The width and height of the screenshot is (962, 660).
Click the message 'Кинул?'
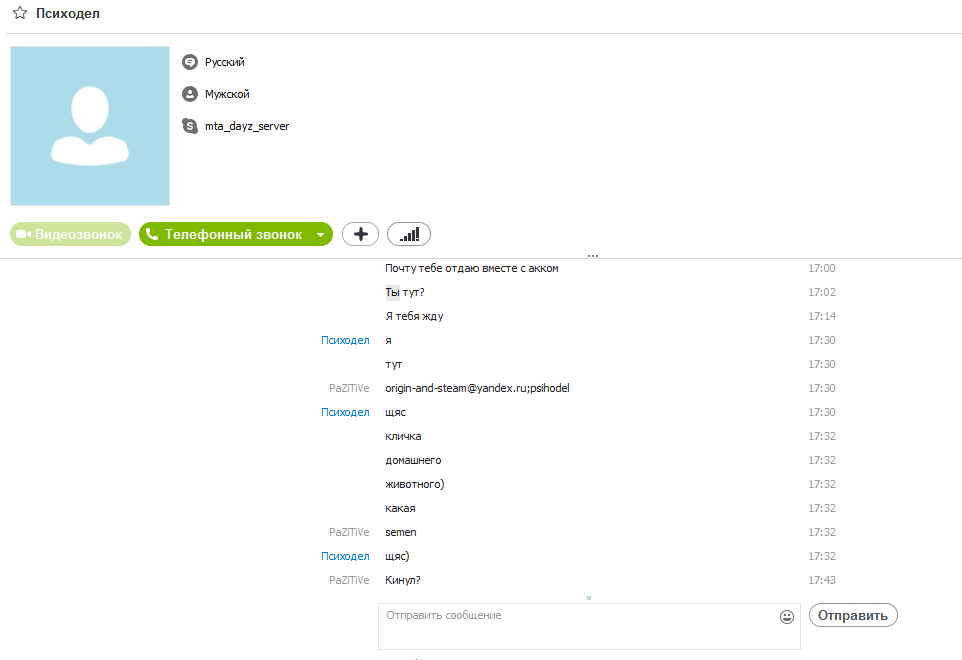[402, 580]
